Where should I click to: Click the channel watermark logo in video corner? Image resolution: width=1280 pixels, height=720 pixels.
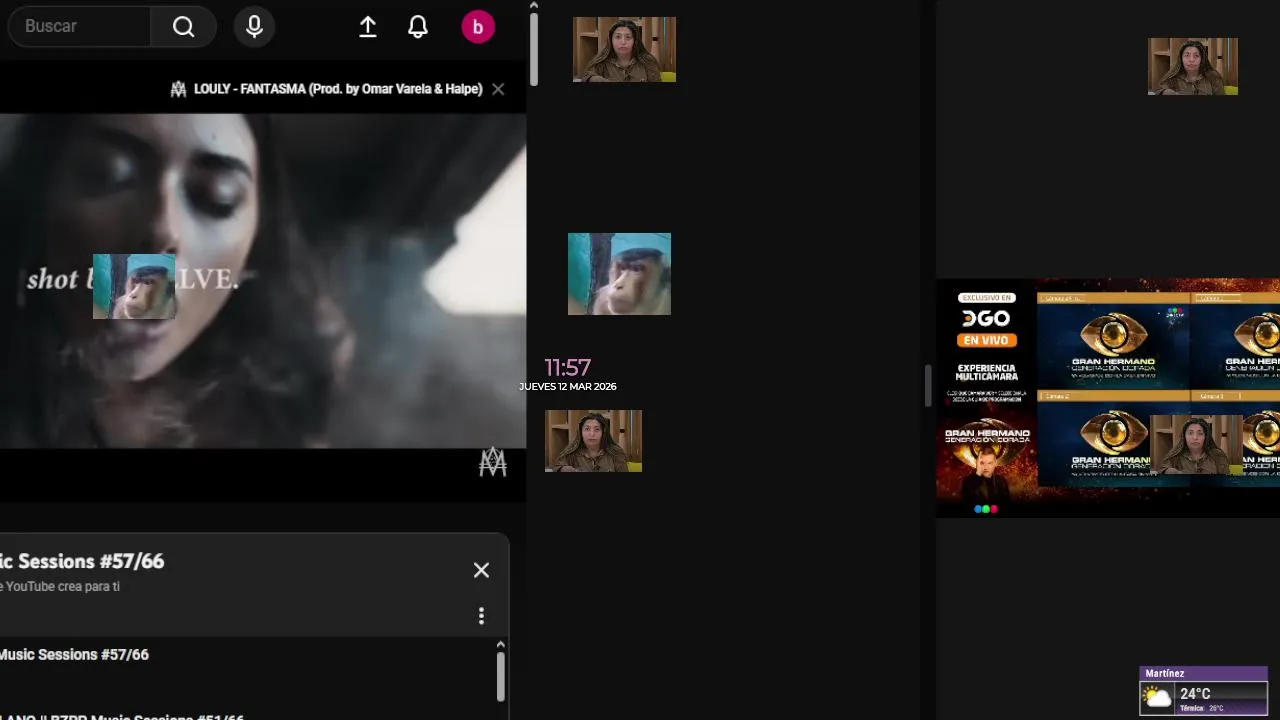tap(493, 462)
